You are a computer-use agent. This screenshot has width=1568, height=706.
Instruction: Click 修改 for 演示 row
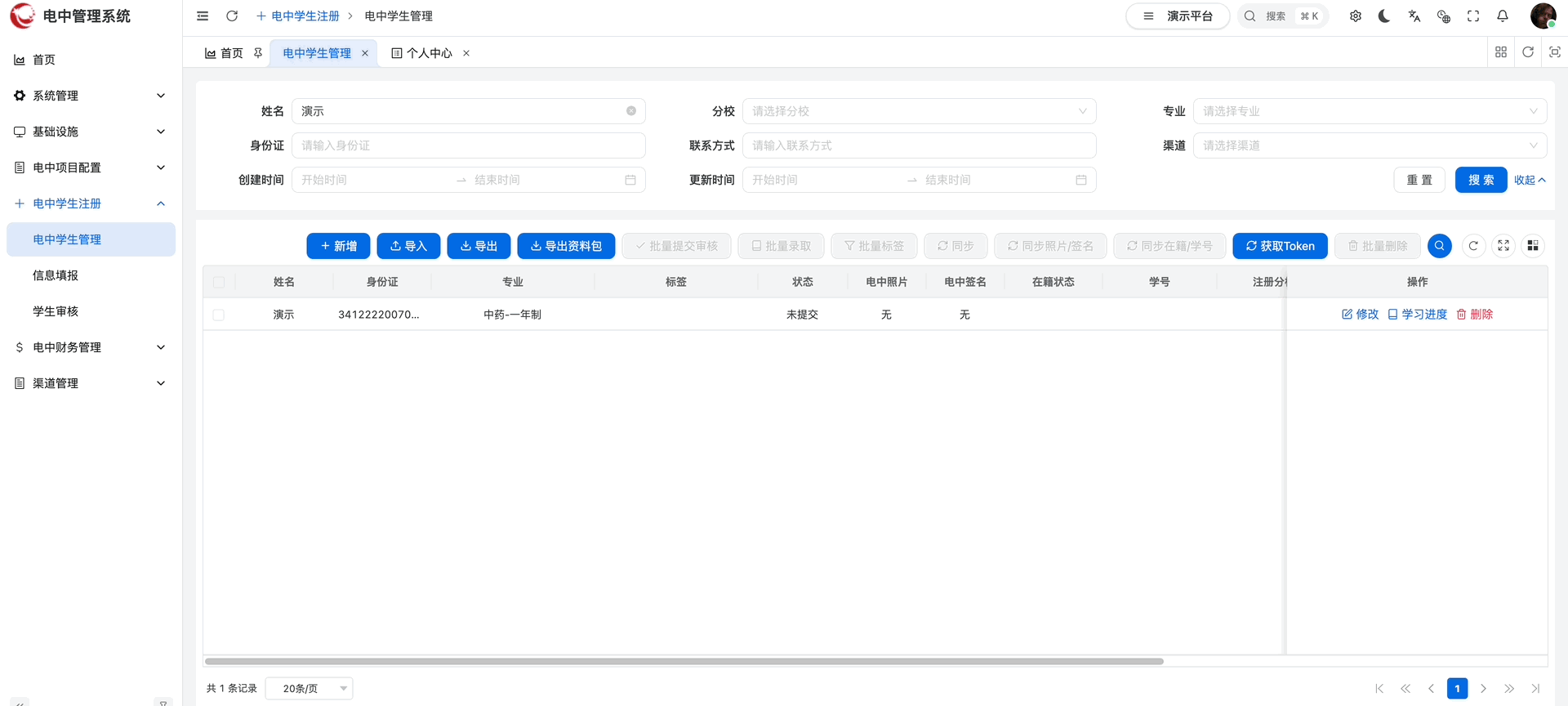click(1361, 315)
